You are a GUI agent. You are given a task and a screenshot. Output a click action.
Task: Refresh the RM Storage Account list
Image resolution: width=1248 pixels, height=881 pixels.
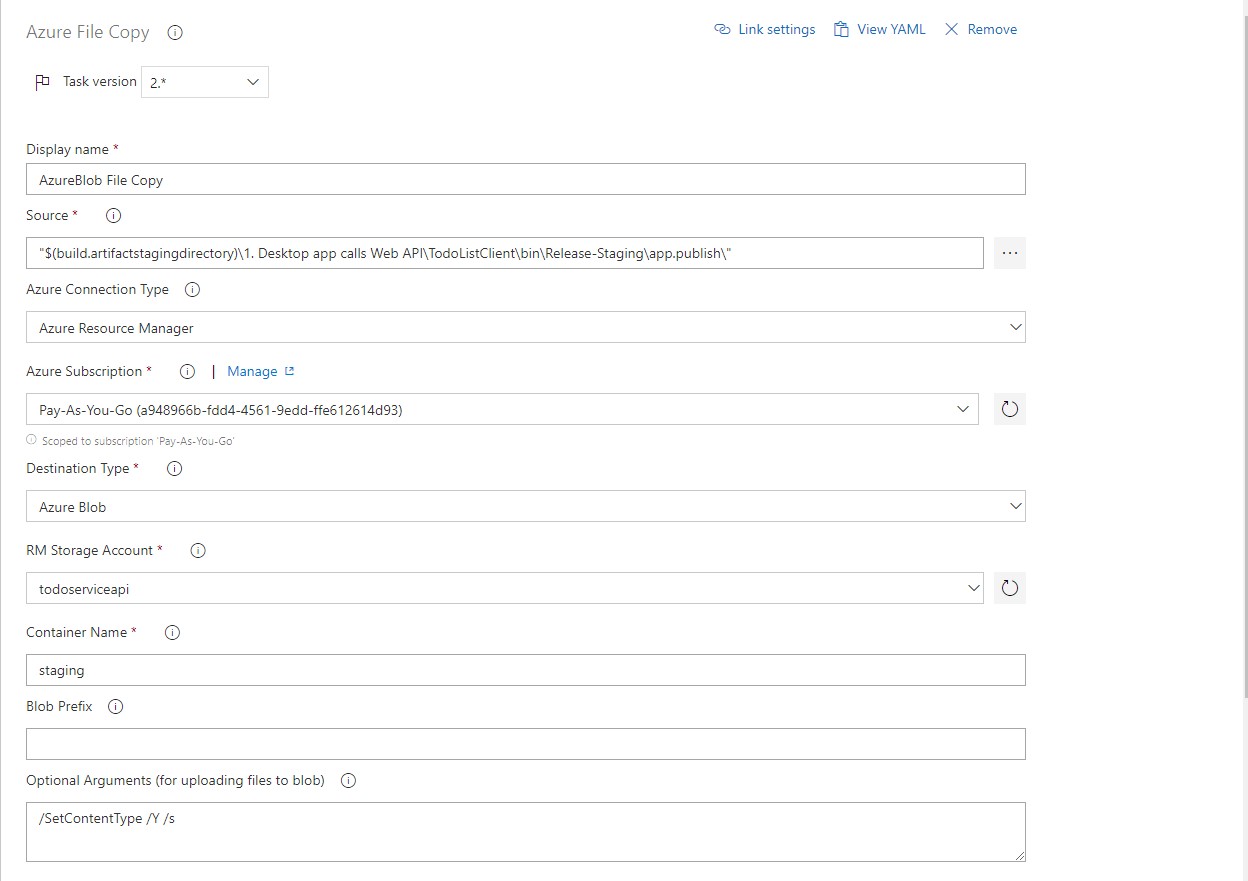pos(1009,589)
